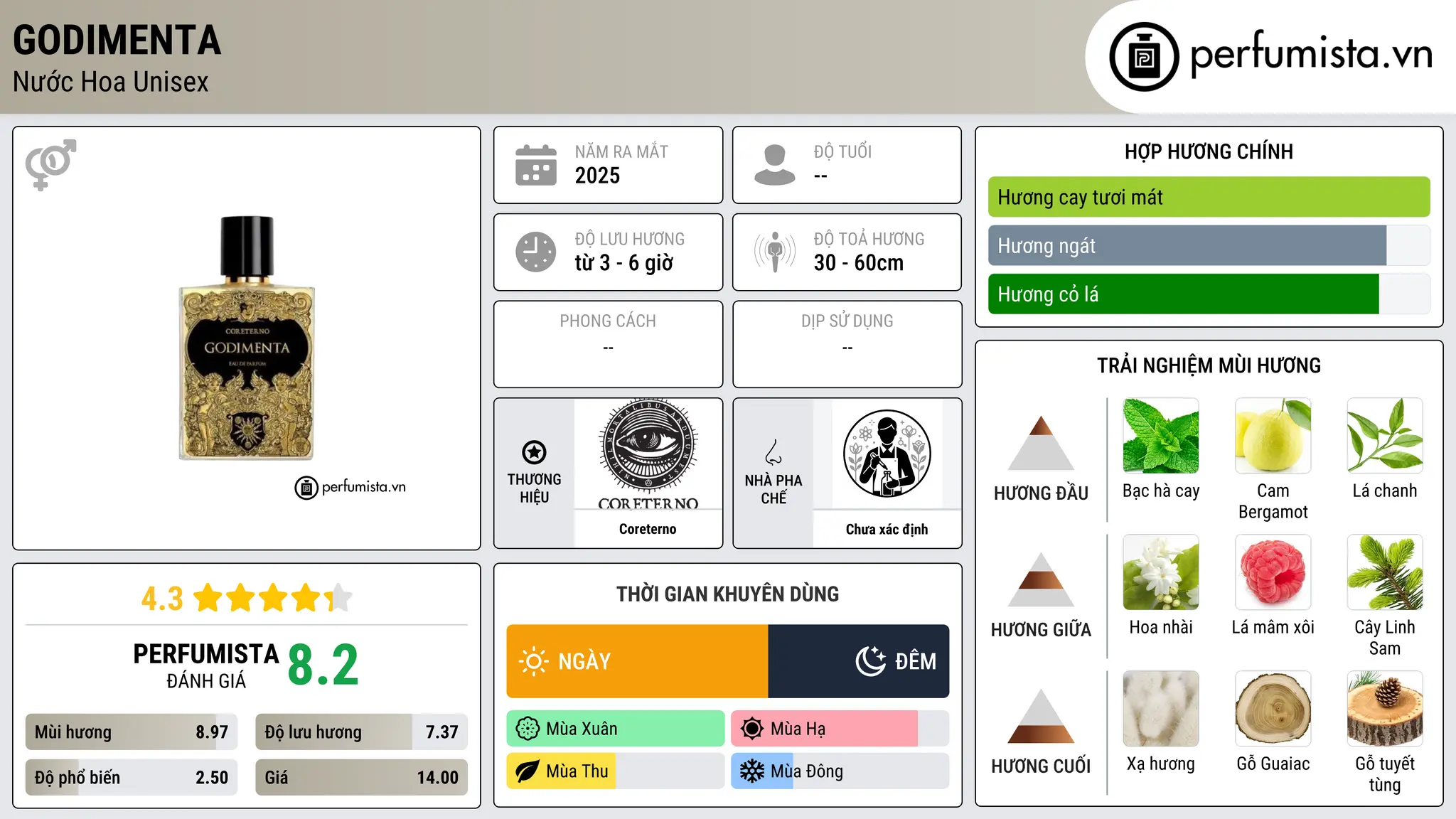The width and height of the screenshot is (1456, 819).
Task: Click the Mùa Xuân season bar
Action: pos(616,729)
